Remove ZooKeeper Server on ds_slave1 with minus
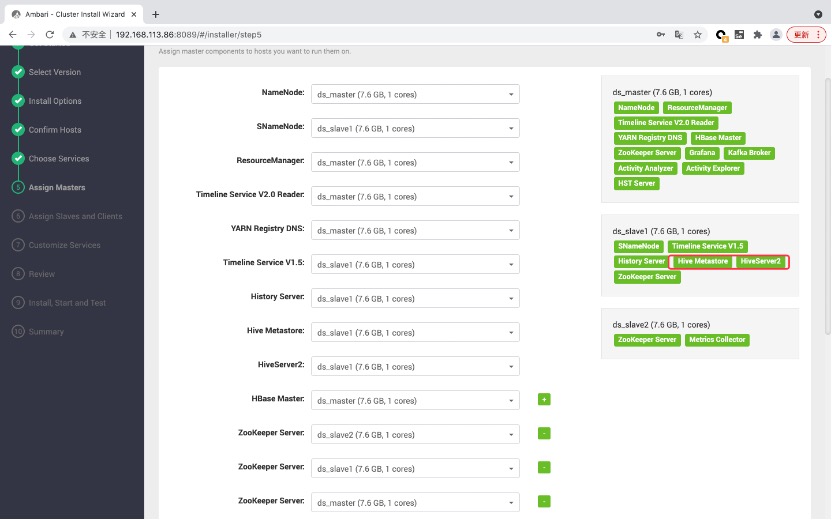This screenshot has height=520, width=832. [x=544, y=467]
